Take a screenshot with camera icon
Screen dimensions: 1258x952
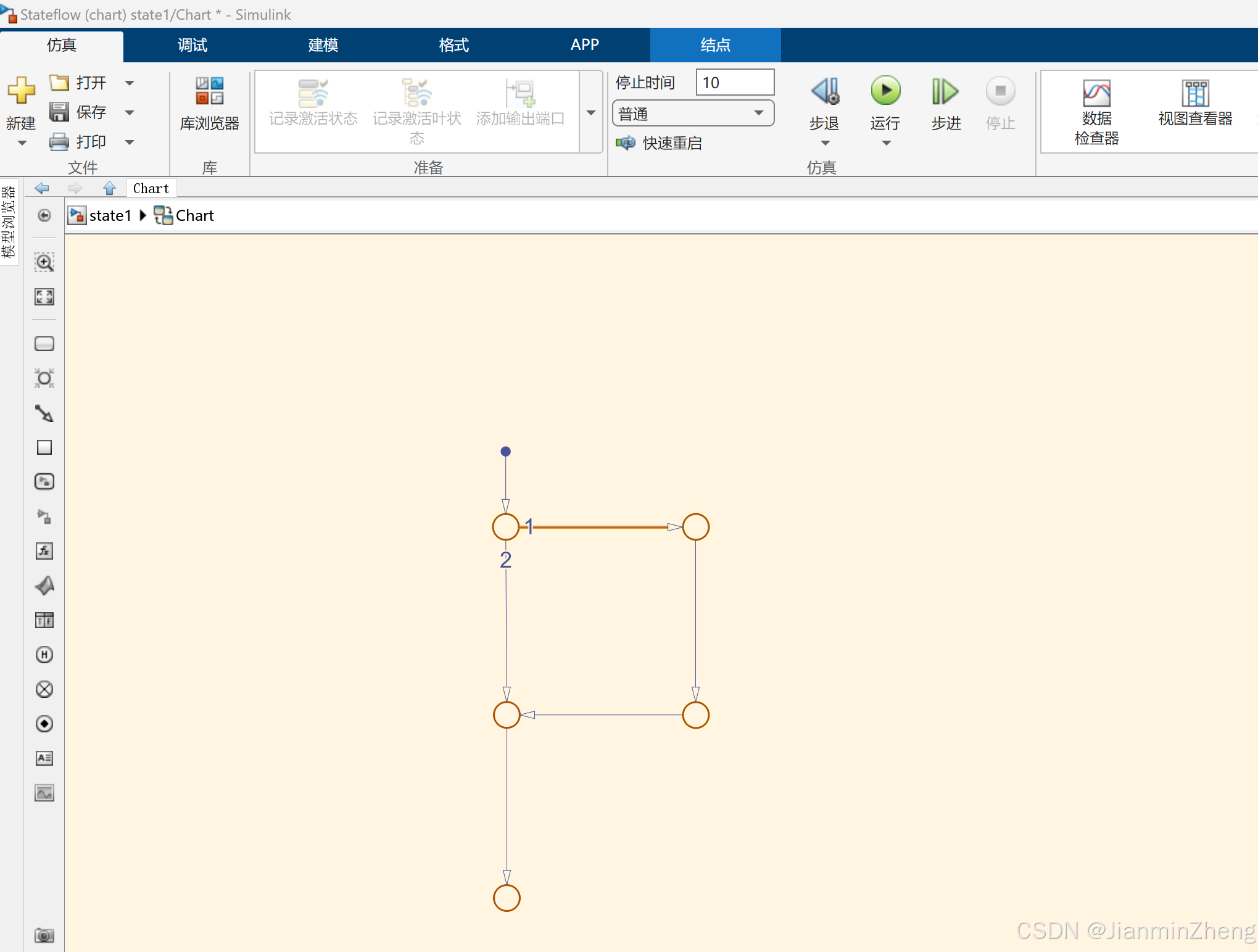44,935
